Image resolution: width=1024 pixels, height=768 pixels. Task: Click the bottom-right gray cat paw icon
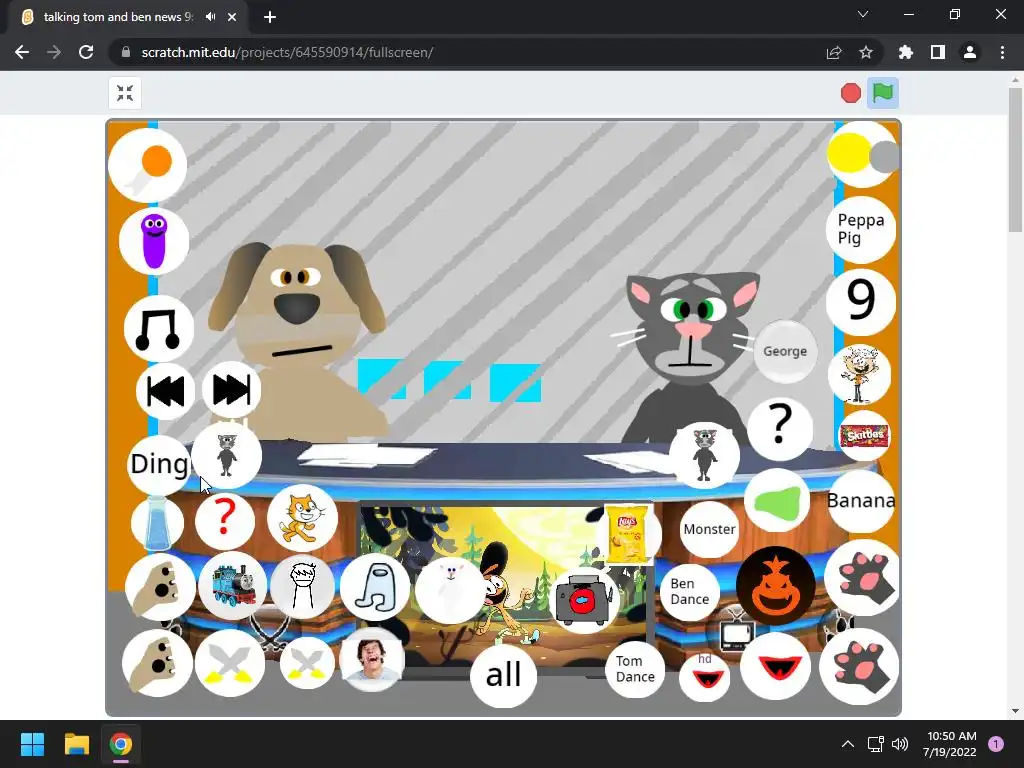point(859,666)
